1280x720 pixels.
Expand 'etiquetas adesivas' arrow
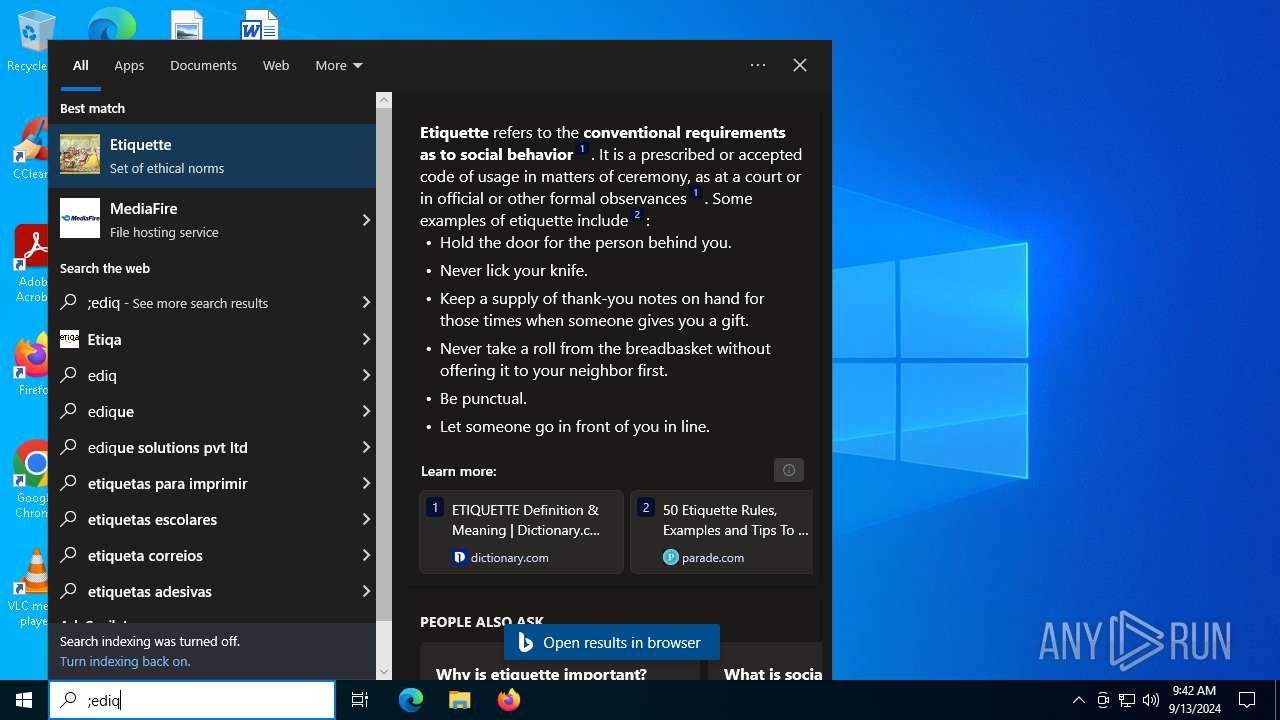point(366,591)
